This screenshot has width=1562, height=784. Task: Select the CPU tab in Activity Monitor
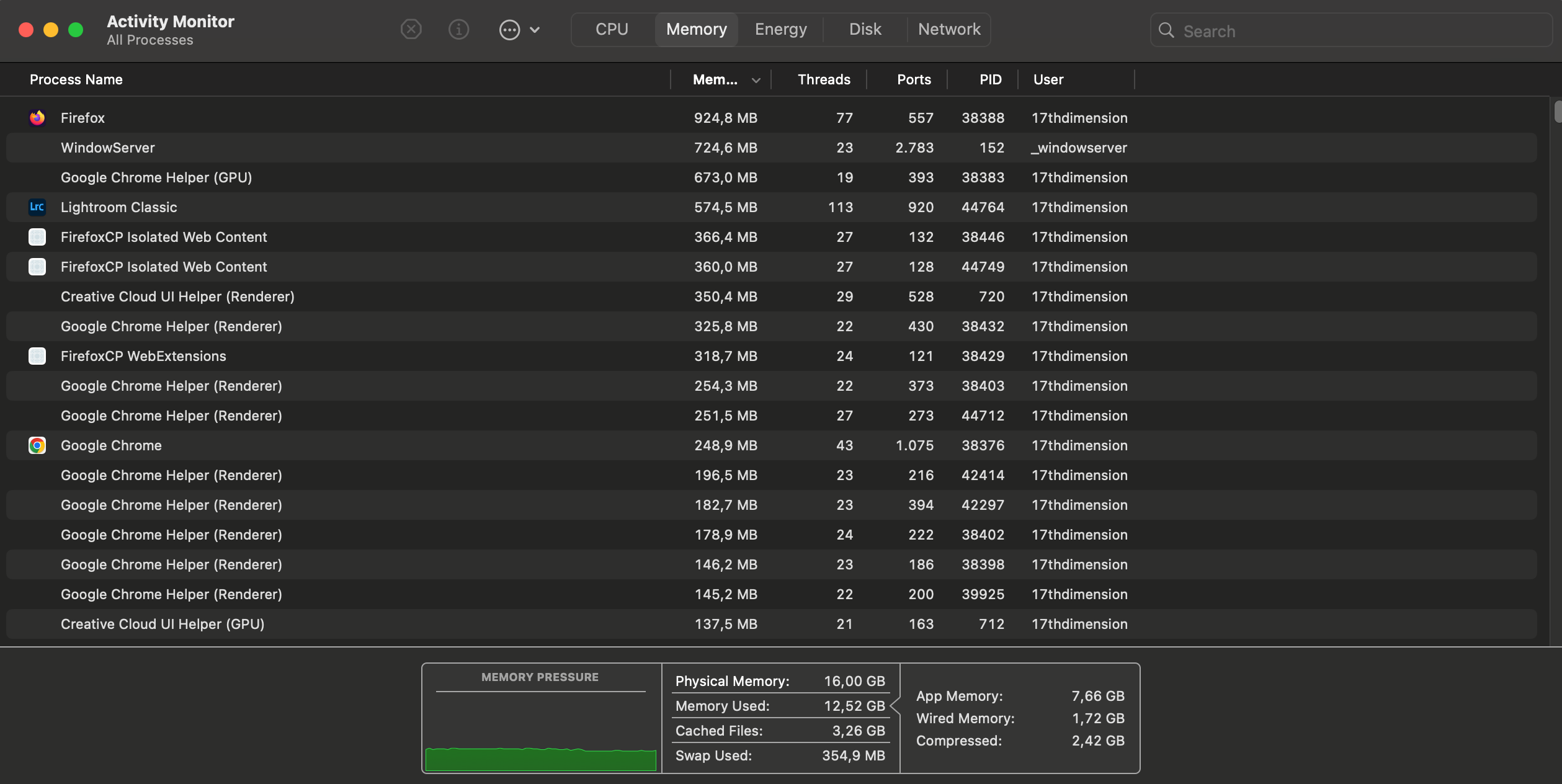pyautogui.click(x=612, y=29)
